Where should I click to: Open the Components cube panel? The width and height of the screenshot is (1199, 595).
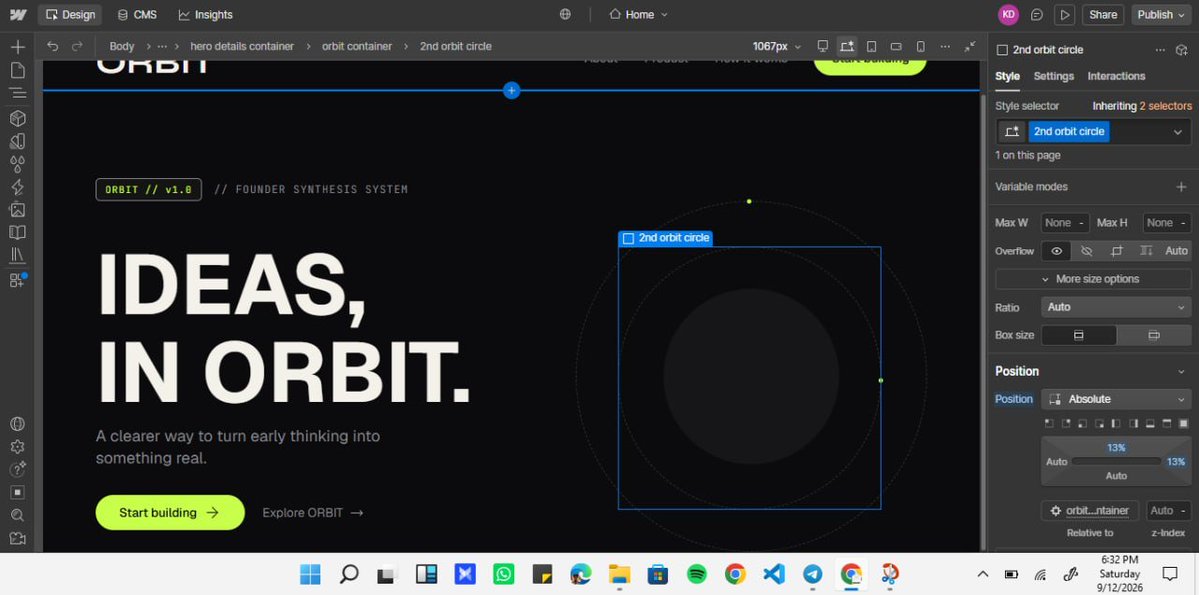[18, 118]
